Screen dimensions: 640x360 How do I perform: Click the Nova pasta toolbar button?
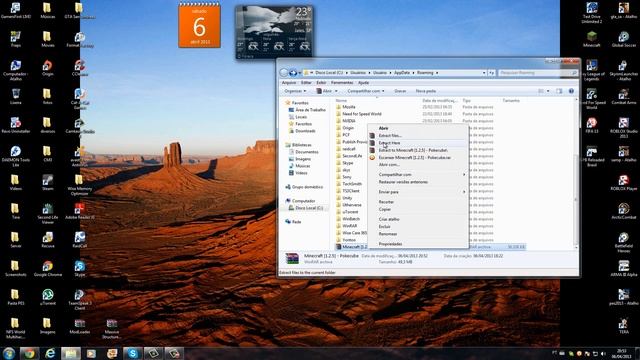(x=426, y=91)
